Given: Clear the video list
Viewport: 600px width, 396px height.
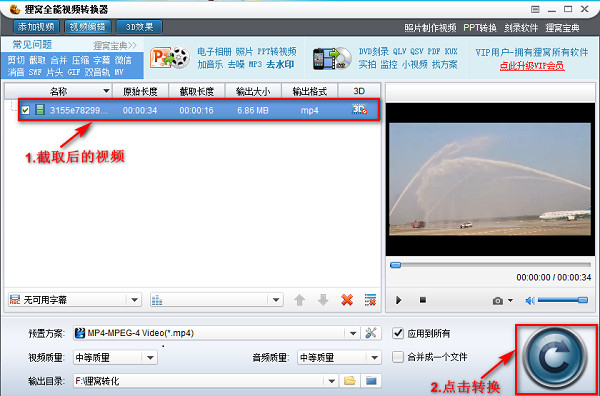Looking at the screenshot, I should pyautogui.click(x=370, y=300).
